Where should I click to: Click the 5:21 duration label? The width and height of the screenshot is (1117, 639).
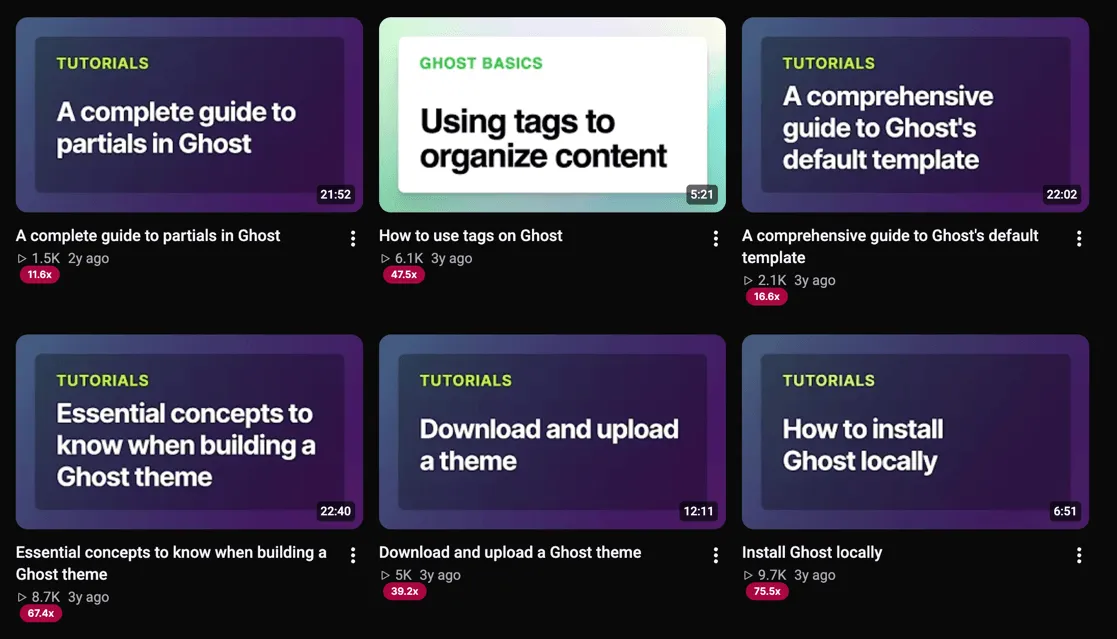[702, 194]
